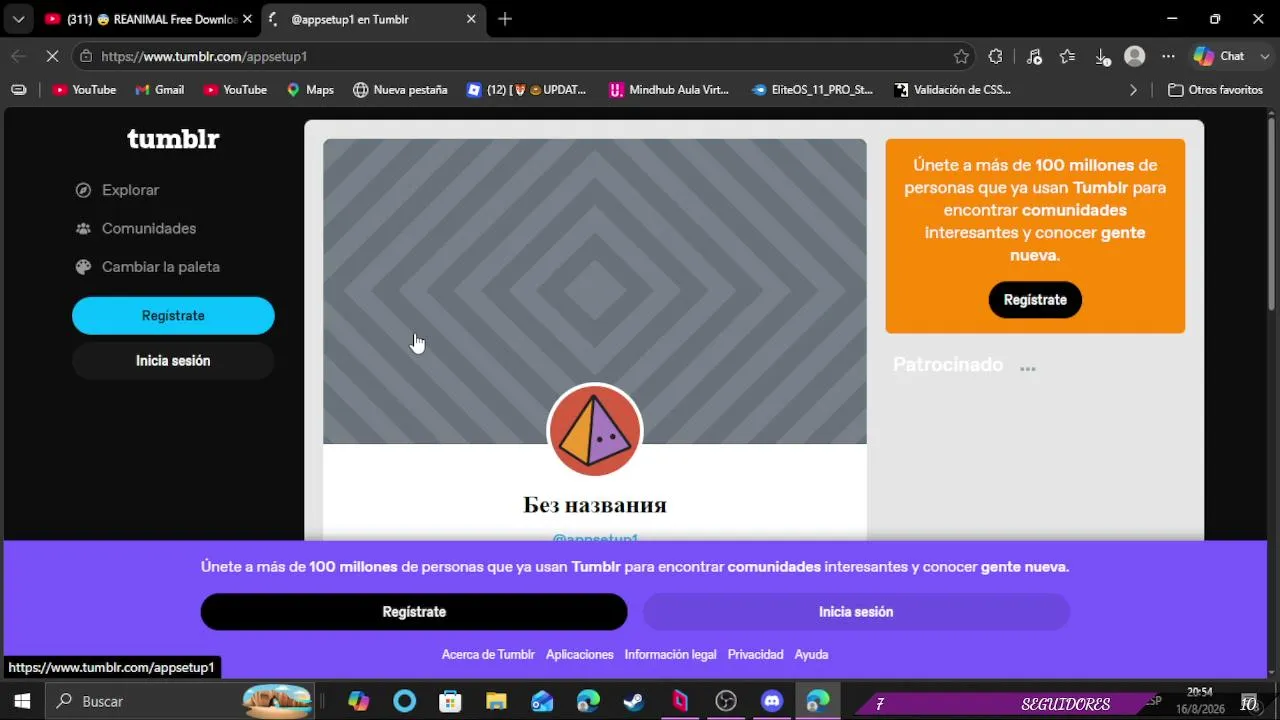Open the first Edge icon in taskbar
Viewport: 1280px width, 720px height.
coord(588,702)
